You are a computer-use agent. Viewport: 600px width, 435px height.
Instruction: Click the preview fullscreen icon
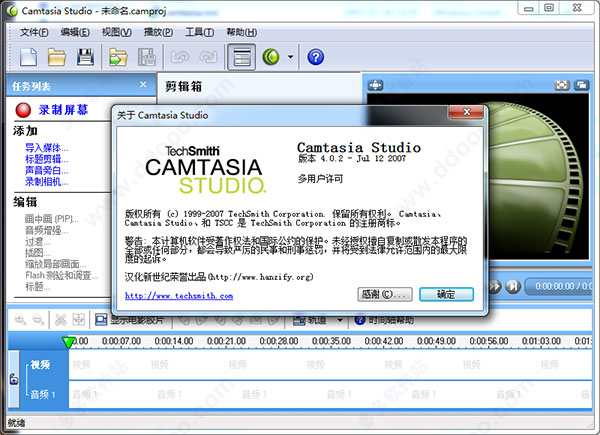562,85
